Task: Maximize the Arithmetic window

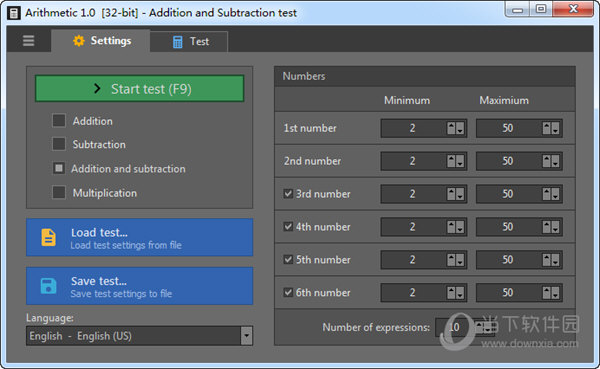Action: click(541, 9)
